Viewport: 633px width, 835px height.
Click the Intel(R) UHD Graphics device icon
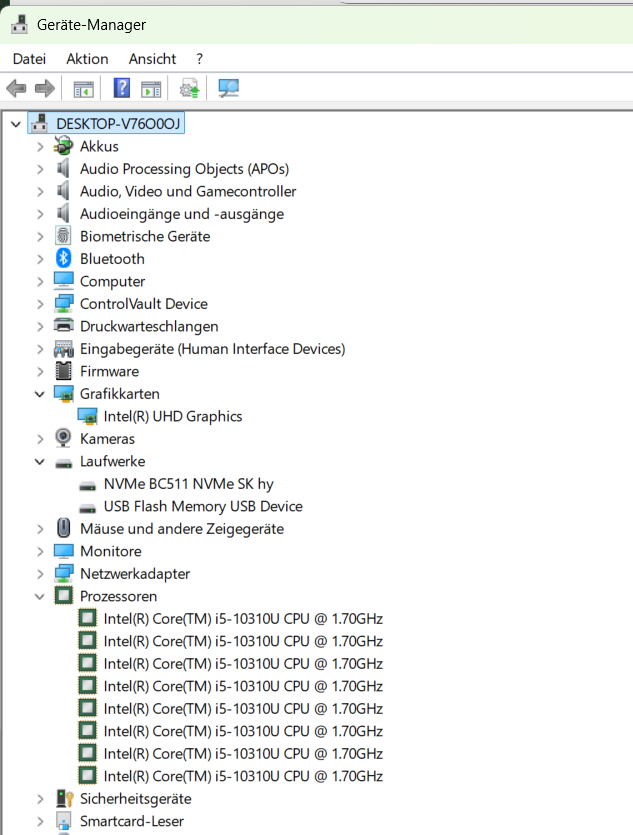click(x=87, y=416)
